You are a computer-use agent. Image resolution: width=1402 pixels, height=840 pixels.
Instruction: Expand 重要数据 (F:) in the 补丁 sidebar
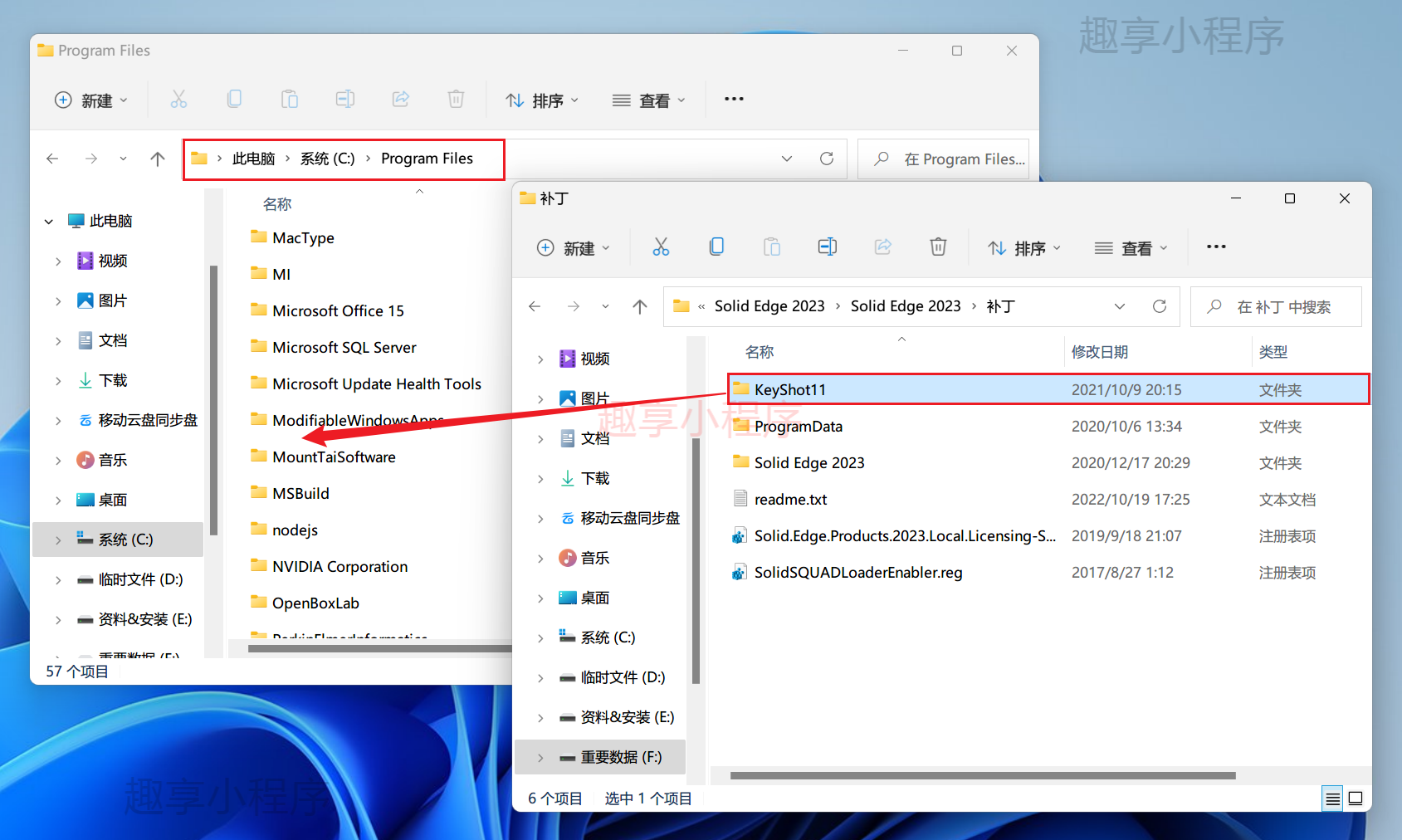point(540,757)
